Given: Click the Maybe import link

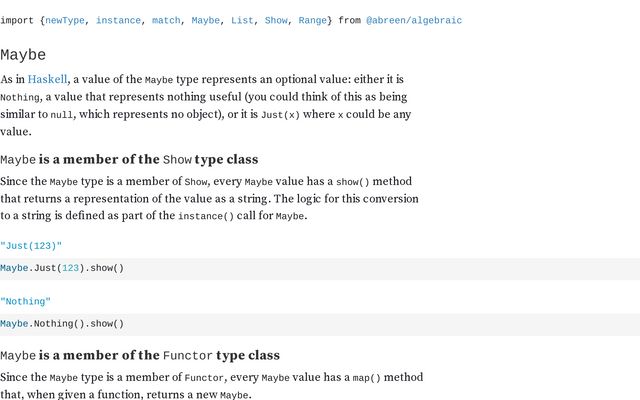Looking at the screenshot, I should tap(206, 20).
